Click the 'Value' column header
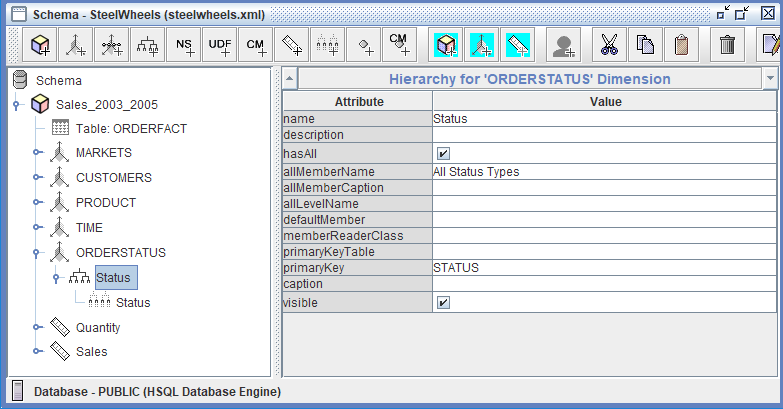 click(x=605, y=102)
